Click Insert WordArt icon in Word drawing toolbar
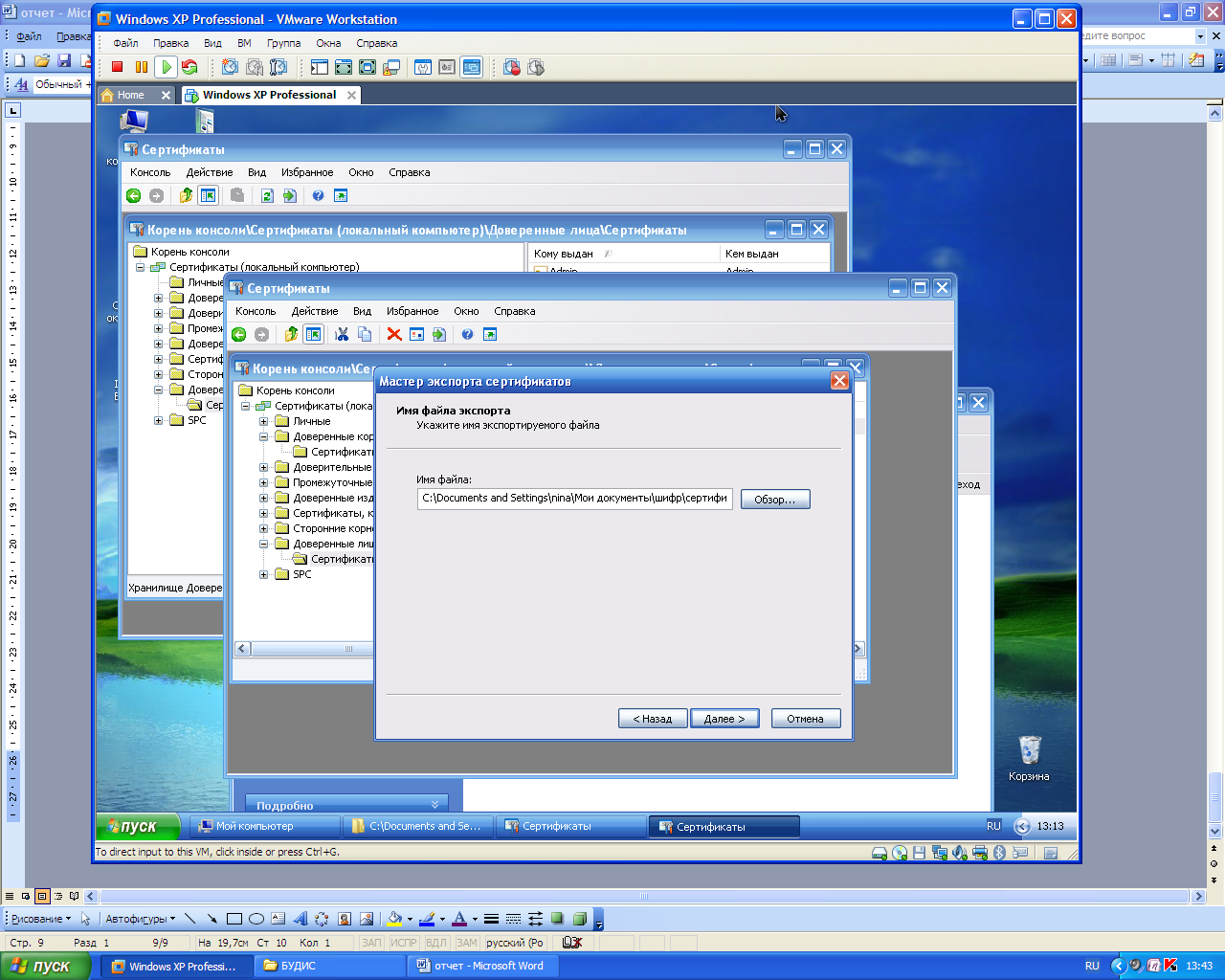This screenshot has height=980, width=1225. (301, 919)
